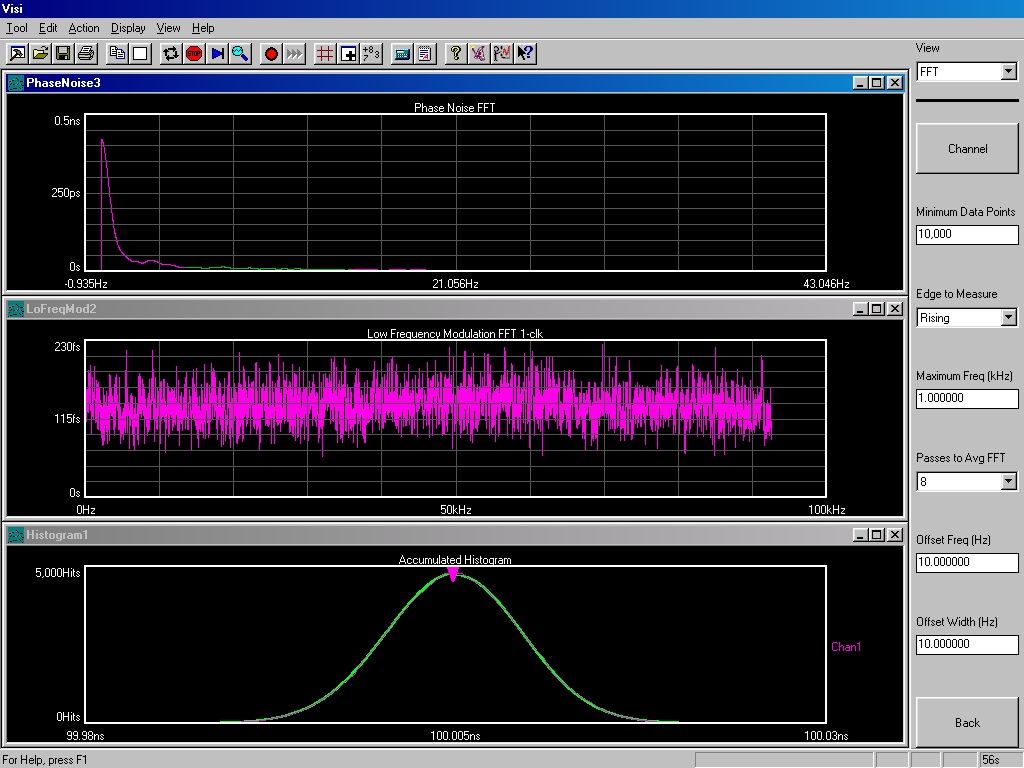Close the Histogram1 window
This screenshot has height=768, width=1024.
(895, 535)
